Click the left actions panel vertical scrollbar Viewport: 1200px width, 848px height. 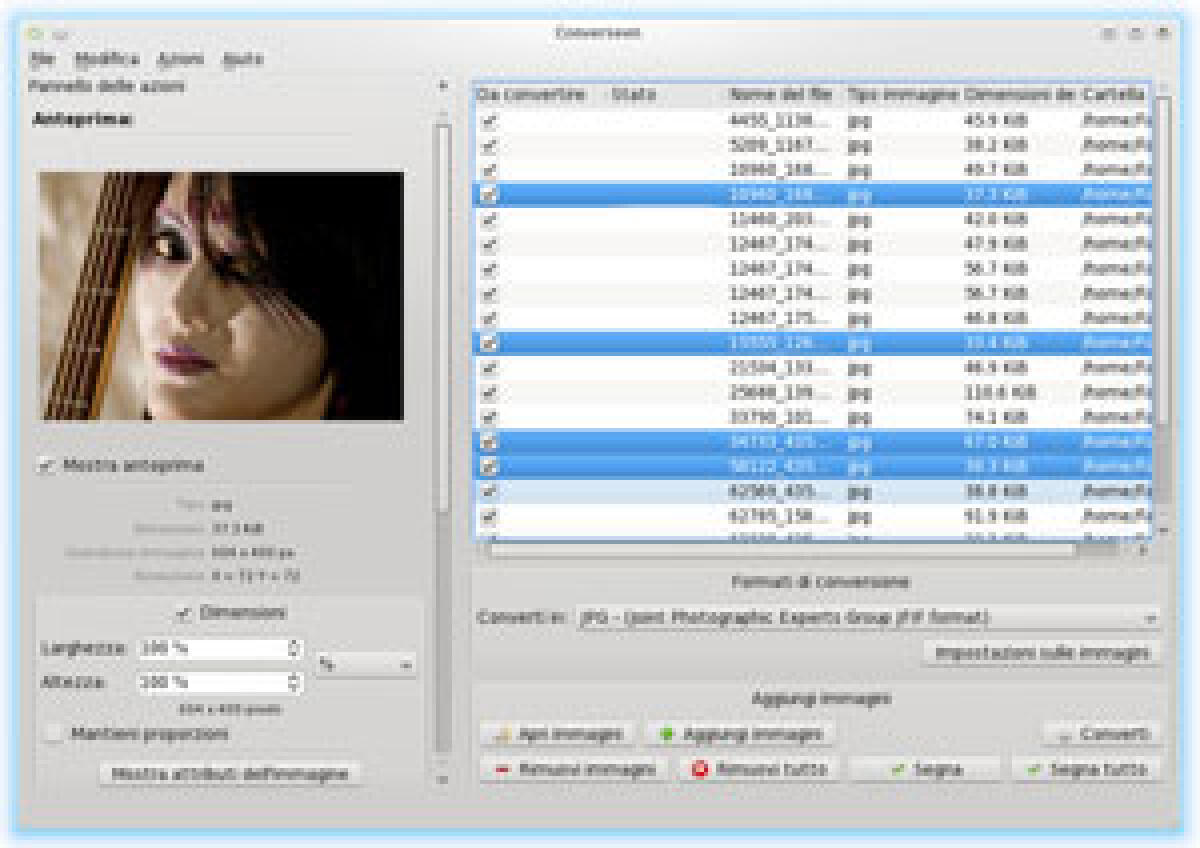tap(442, 318)
